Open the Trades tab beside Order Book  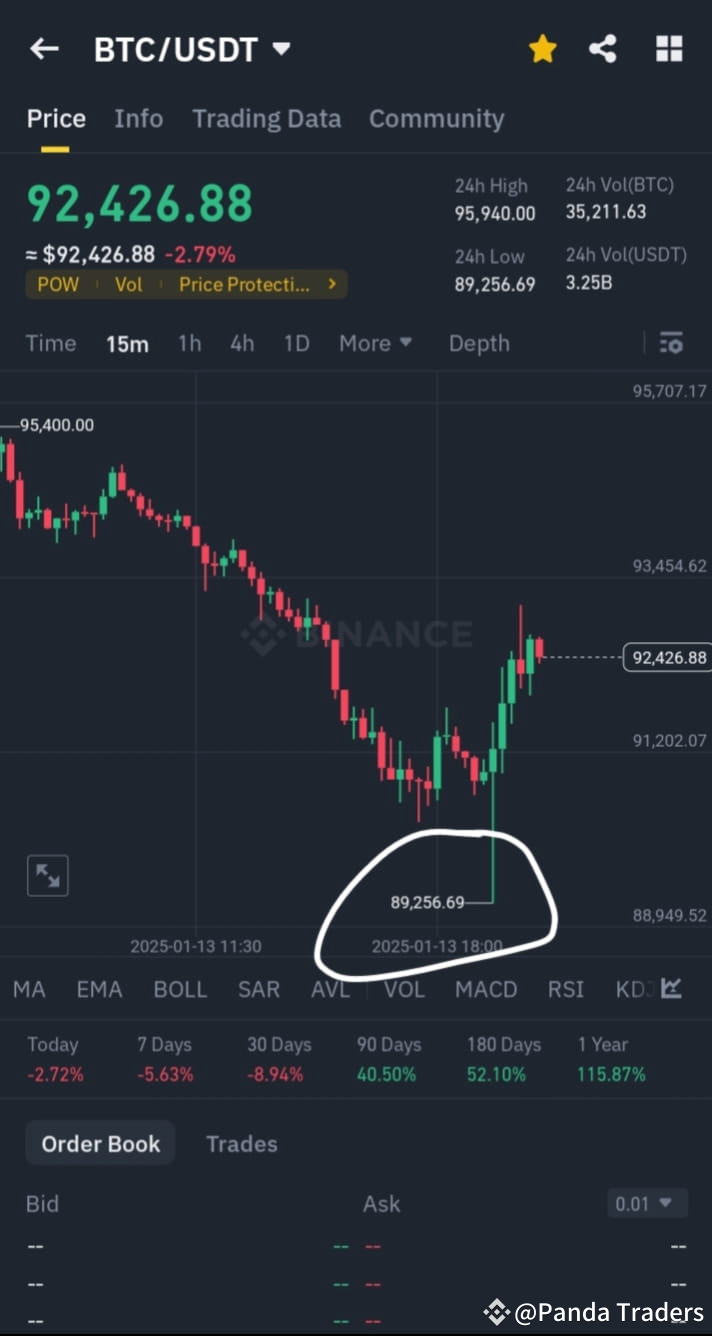[x=241, y=1143]
